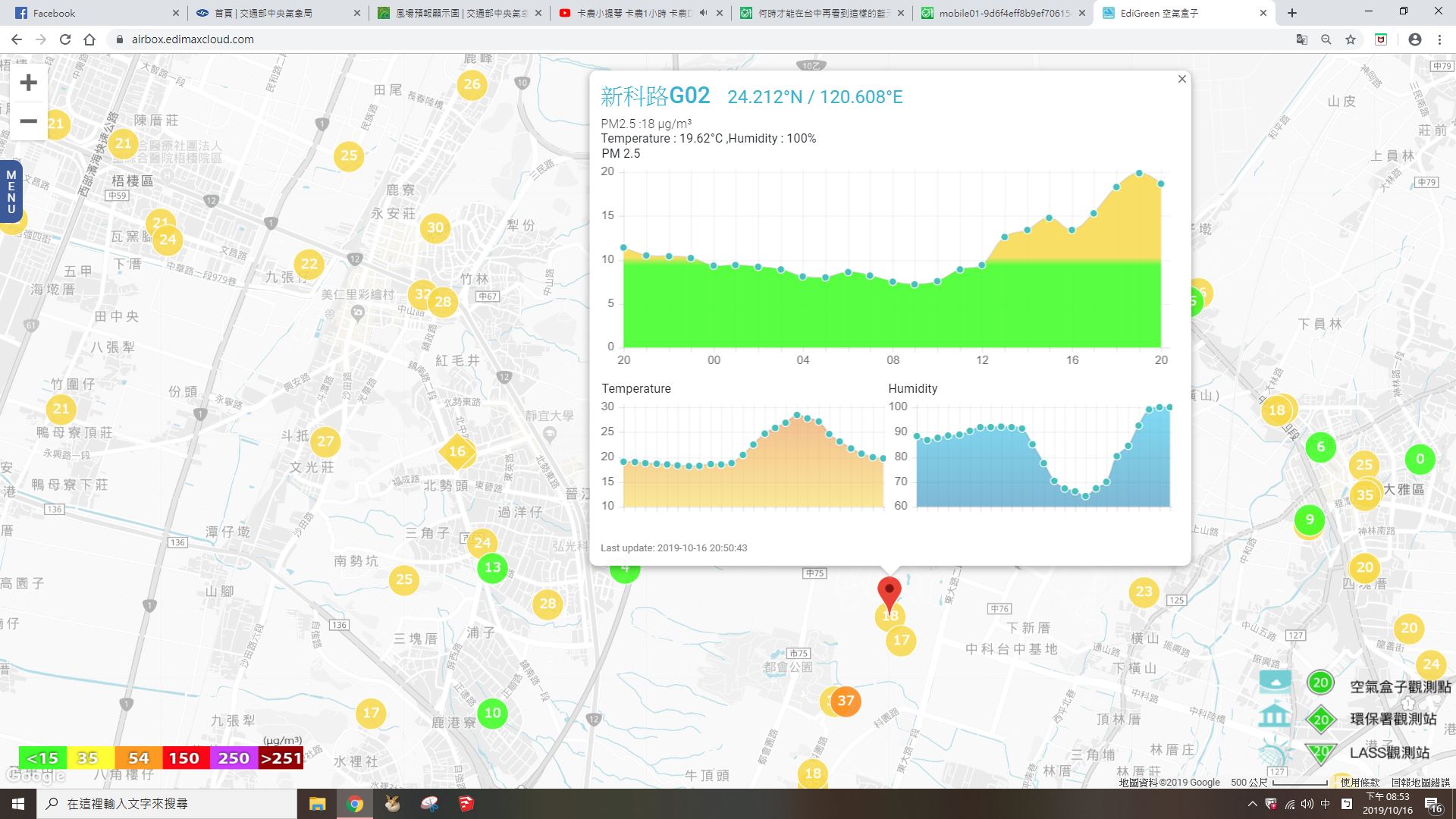
Task: Select the green 0 marker near 大雅區
Action: point(1420,459)
